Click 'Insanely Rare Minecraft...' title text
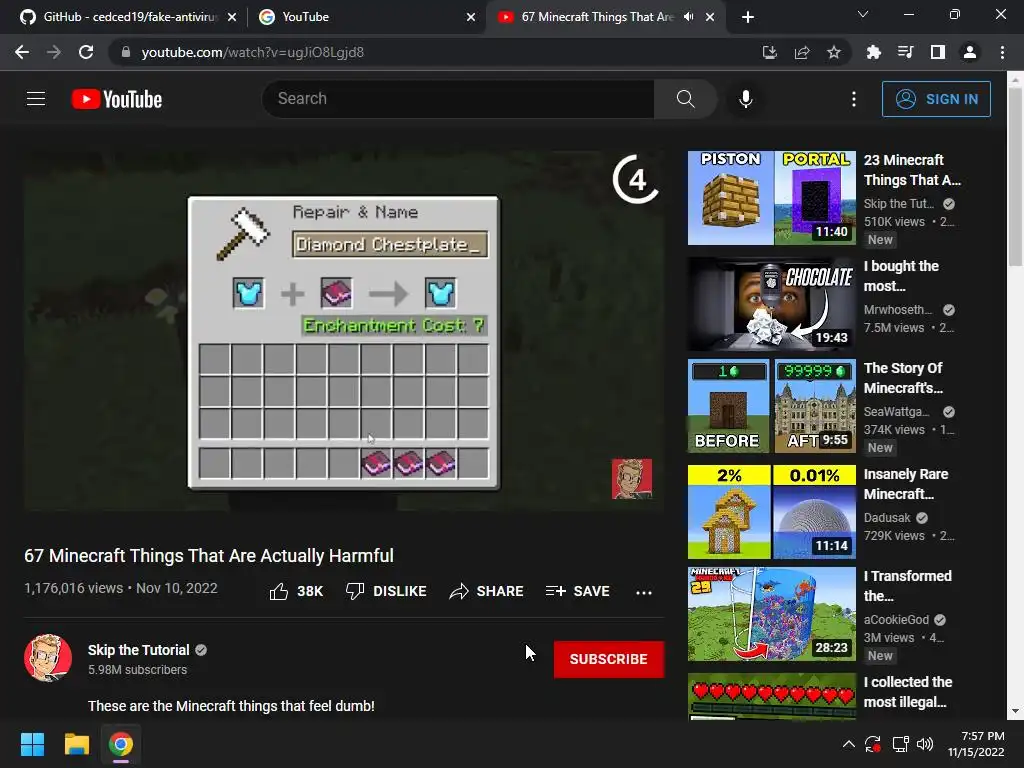The width and height of the screenshot is (1024, 768). coord(906,484)
